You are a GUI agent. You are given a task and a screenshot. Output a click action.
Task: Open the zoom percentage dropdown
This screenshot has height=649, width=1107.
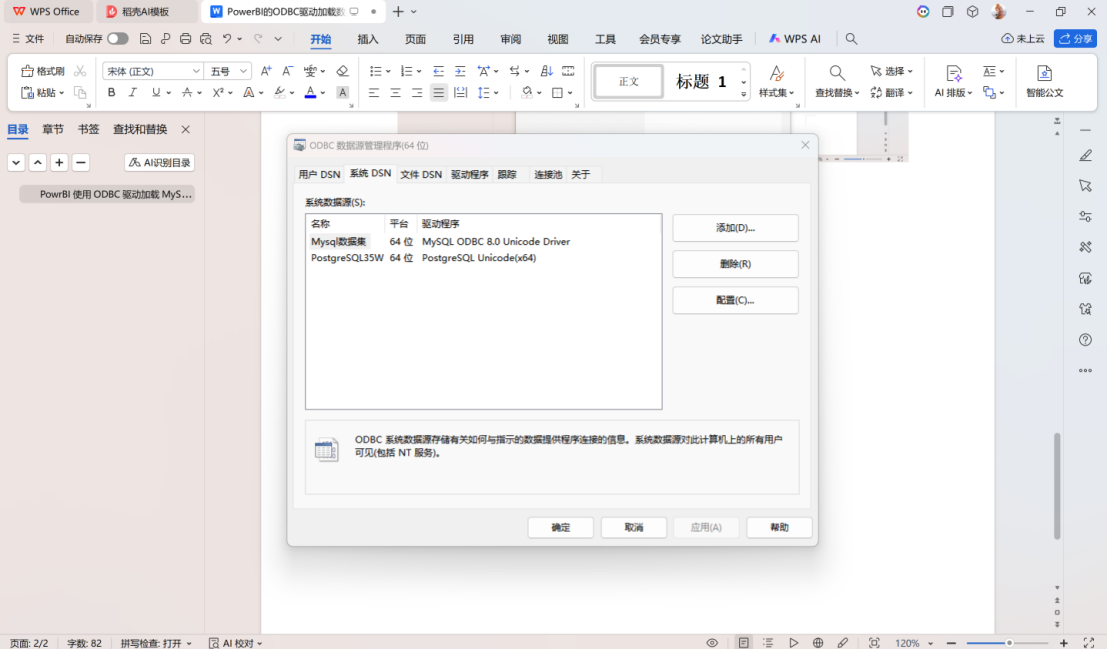931,643
